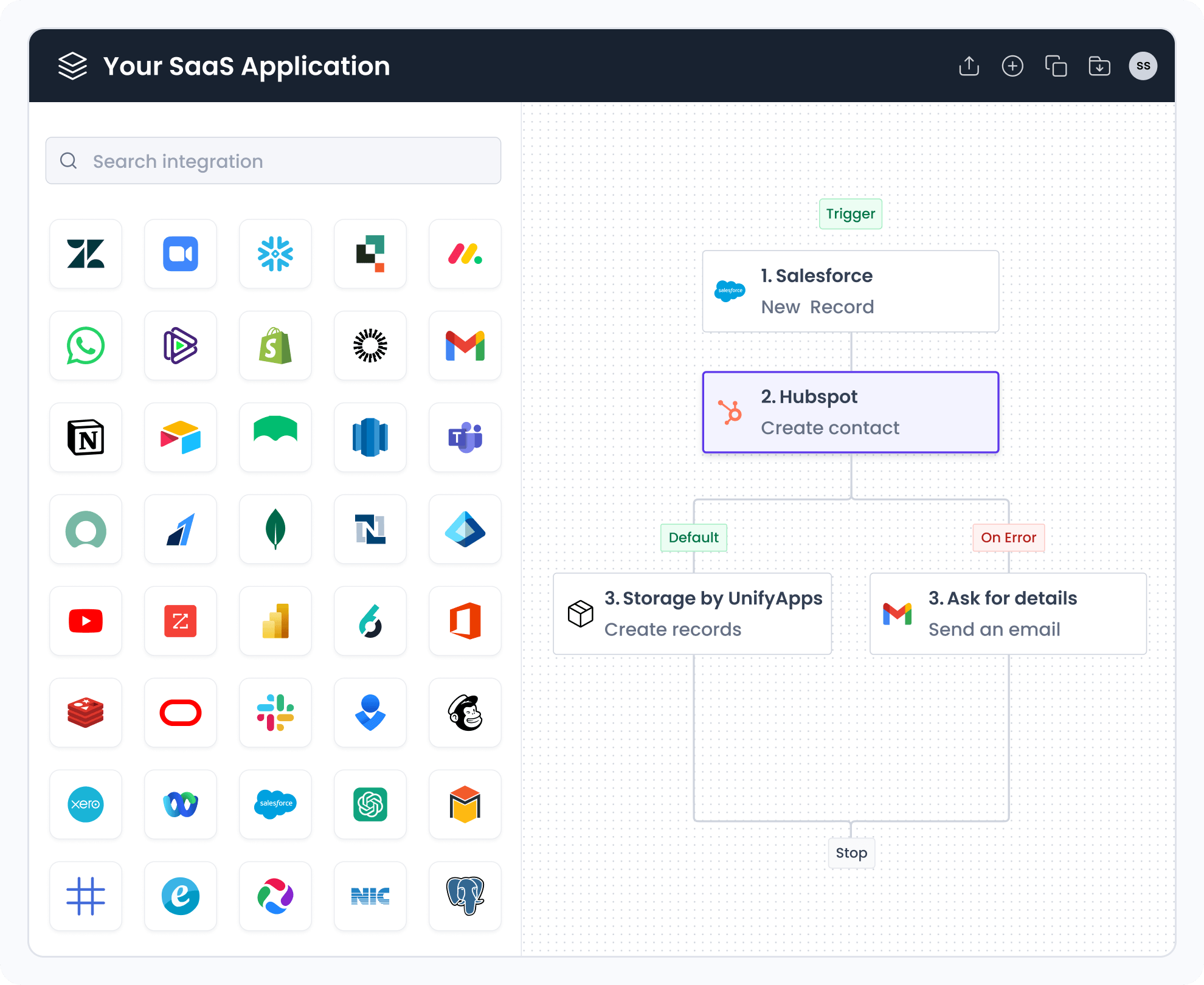Select the Shopify integration tile
Screen dimensions: 1204x985
275,346
